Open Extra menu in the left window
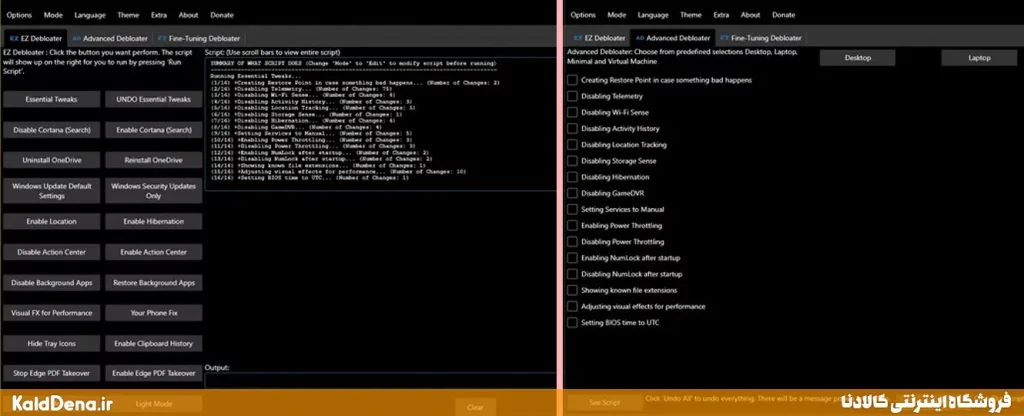1024x416 pixels. (x=159, y=15)
